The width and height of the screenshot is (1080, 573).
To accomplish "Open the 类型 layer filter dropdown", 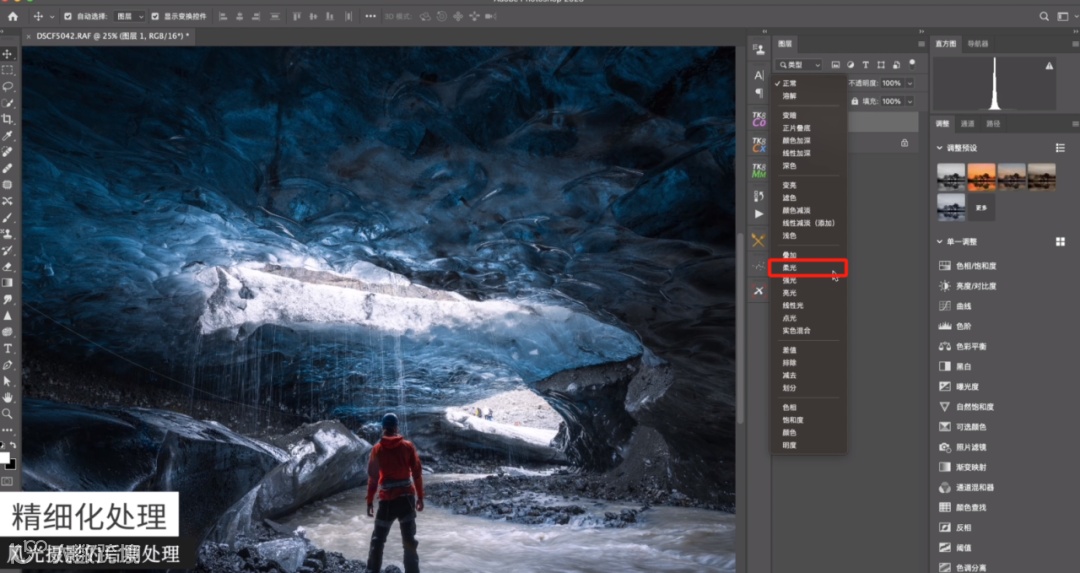I will coord(799,65).
